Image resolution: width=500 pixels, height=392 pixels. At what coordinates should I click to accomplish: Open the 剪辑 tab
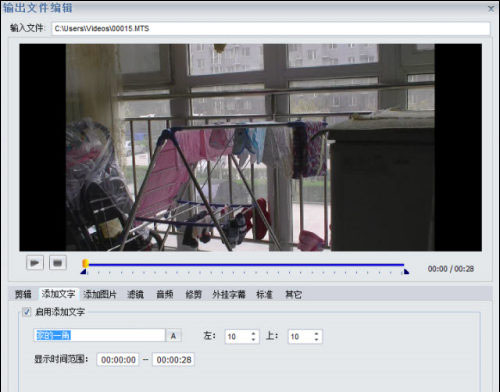pyautogui.click(x=23, y=294)
